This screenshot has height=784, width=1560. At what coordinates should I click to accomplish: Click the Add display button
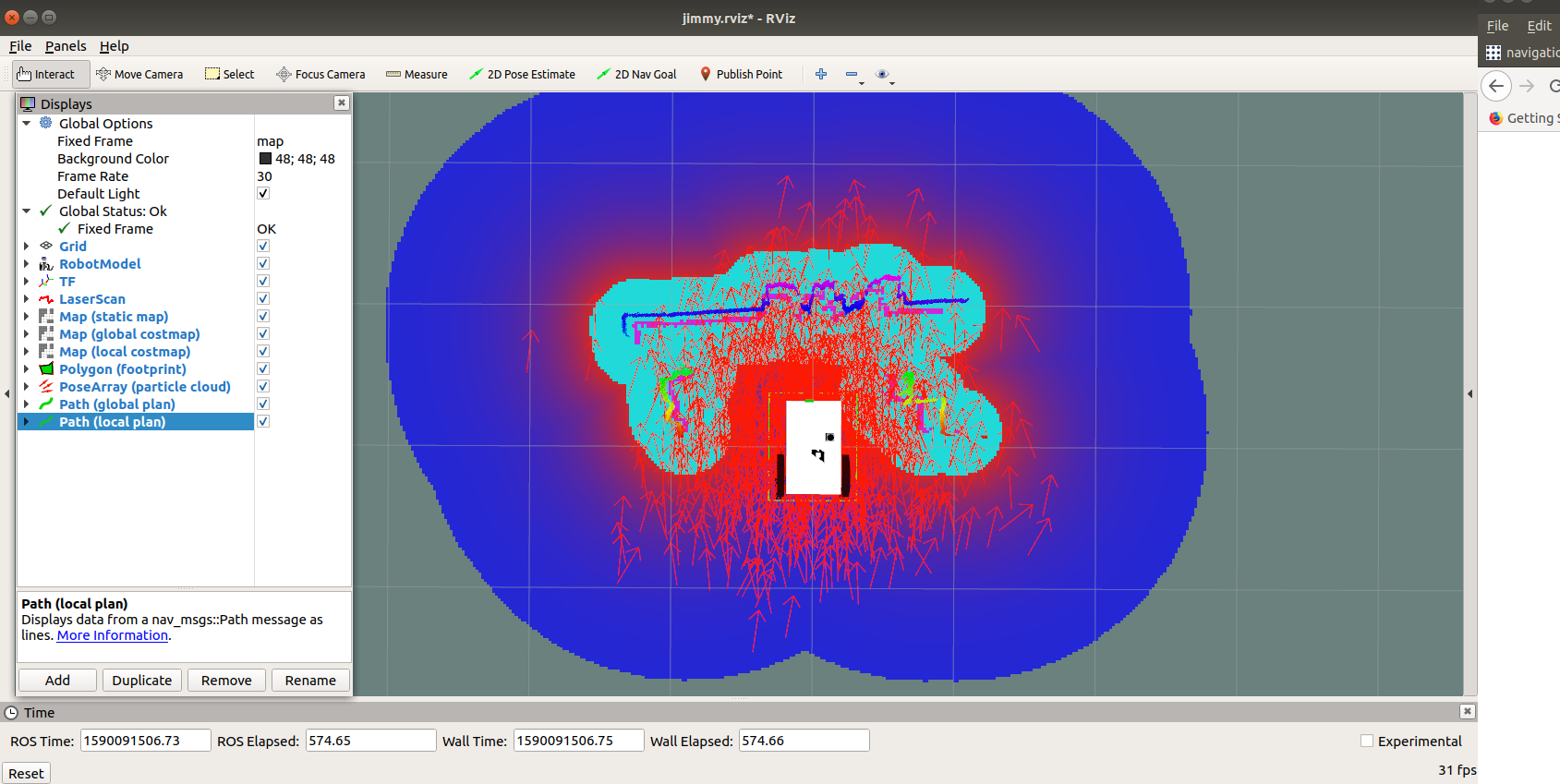tap(57, 681)
